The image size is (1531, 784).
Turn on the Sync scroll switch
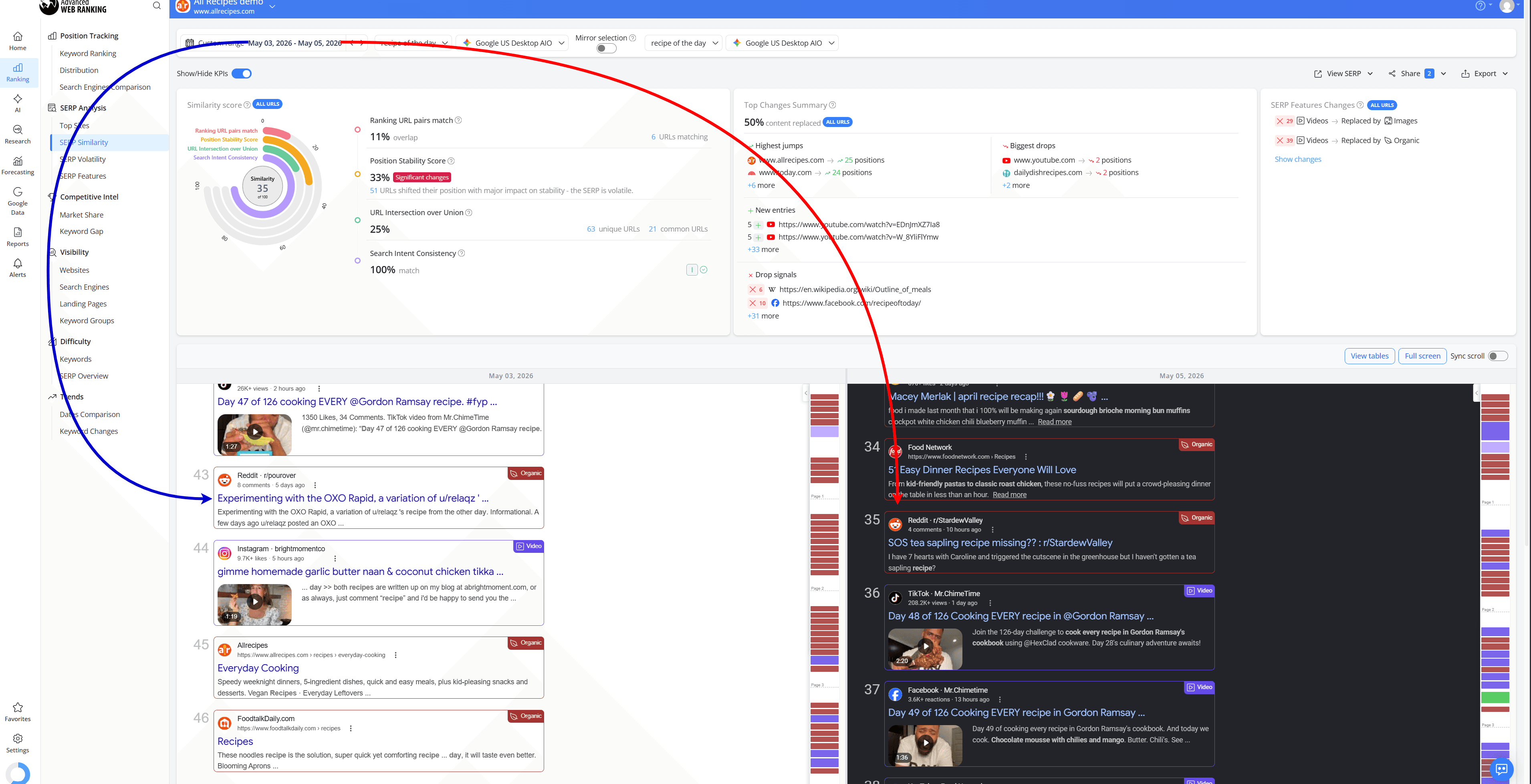coord(1498,356)
